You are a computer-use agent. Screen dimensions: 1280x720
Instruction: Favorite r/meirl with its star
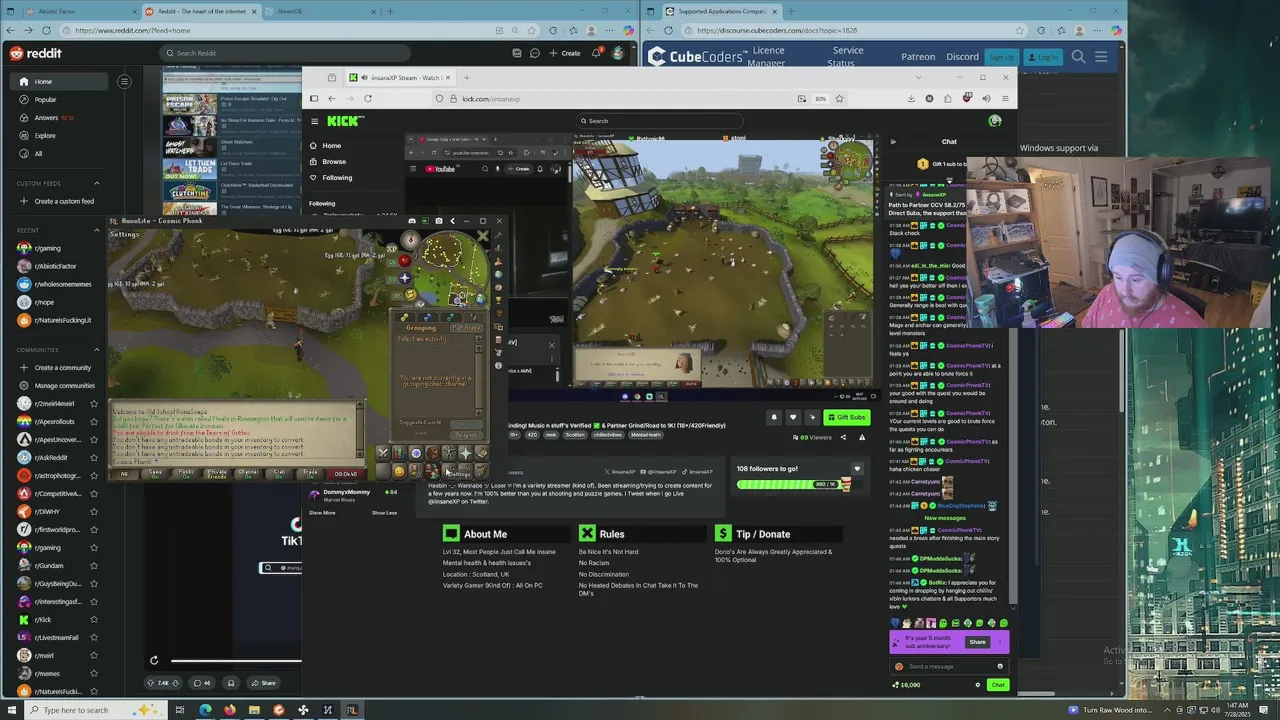pyautogui.click(x=94, y=656)
